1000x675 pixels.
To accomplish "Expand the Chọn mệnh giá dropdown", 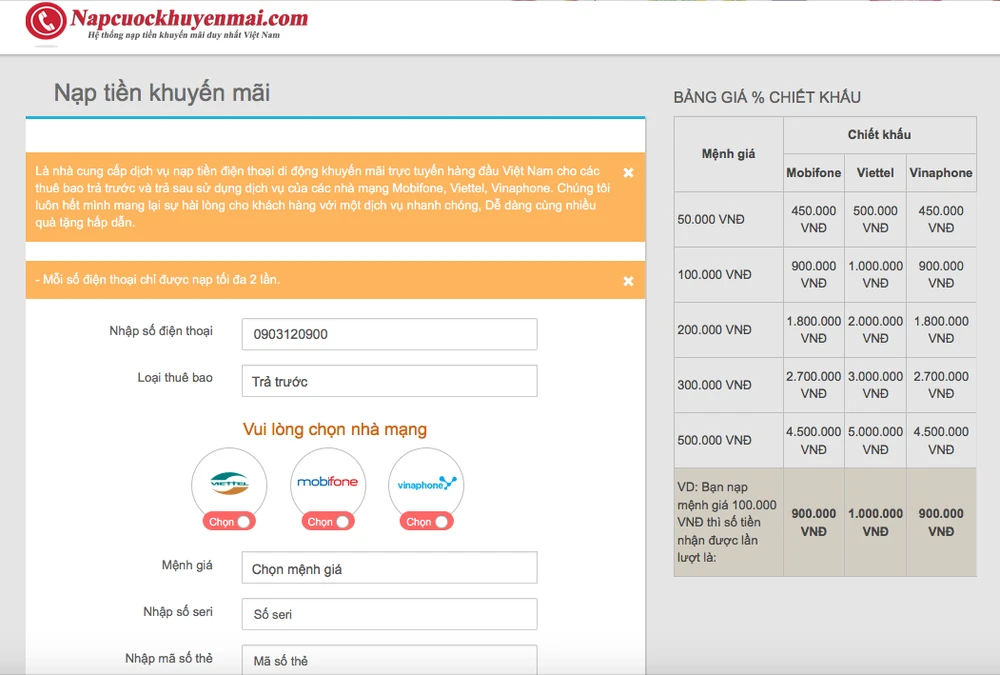I will pyautogui.click(x=389, y=568).
